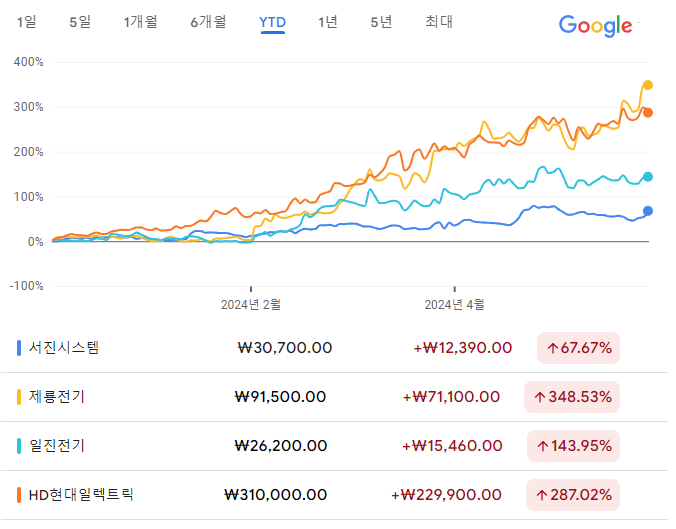The image size is (676, 529).
Task: Click the orange color bar beside HD현대일렉트릭
Action: 19,495
